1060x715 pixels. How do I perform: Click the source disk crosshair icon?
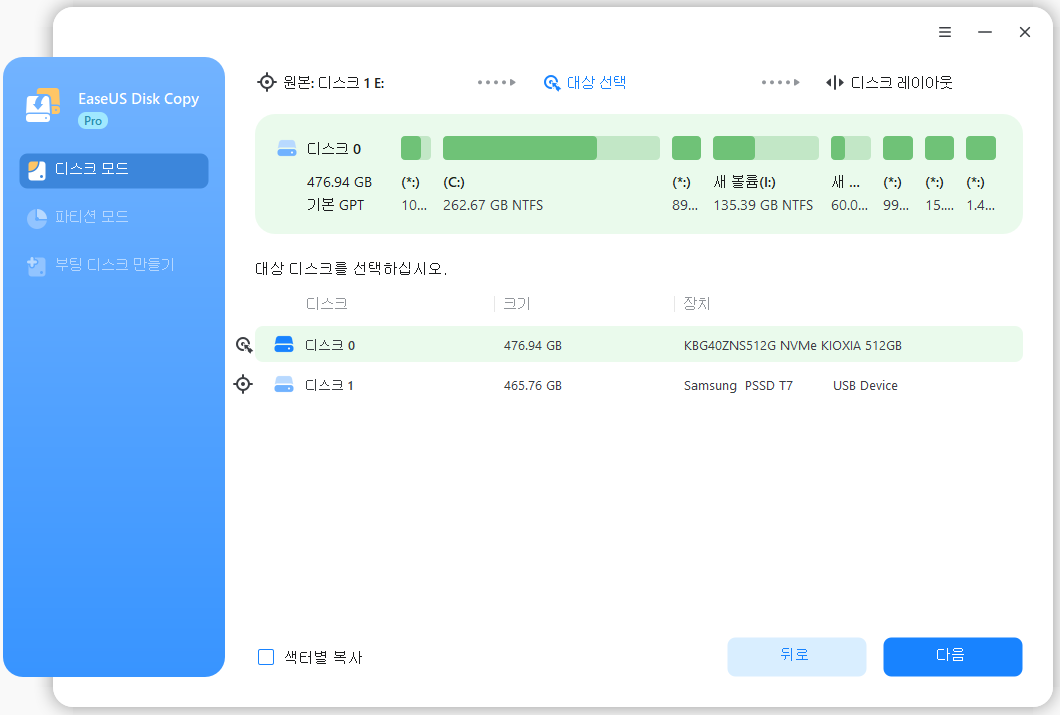(x=265, y=82)
